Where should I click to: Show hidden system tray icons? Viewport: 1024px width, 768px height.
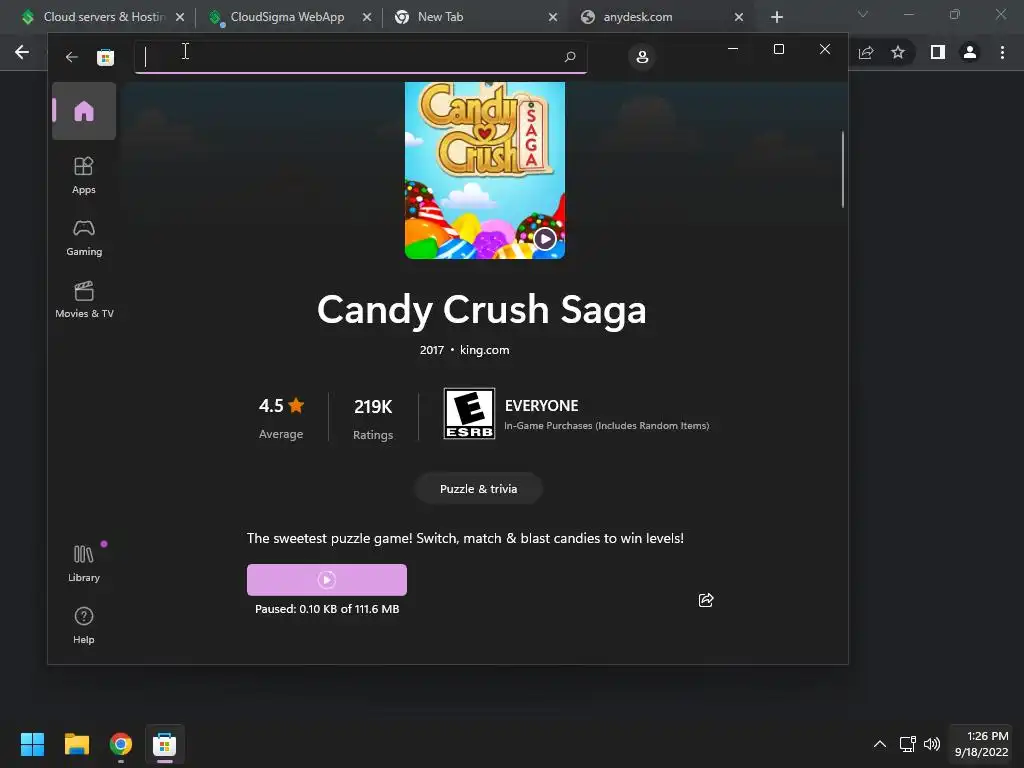coord(880,744)
